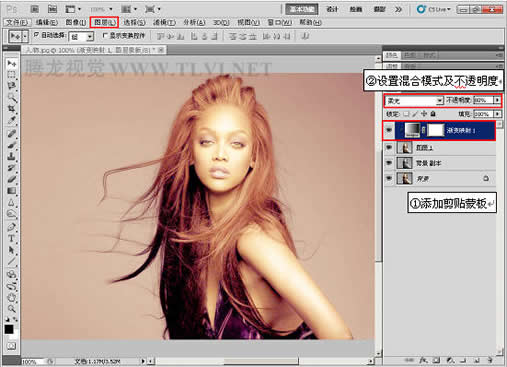Toggle the 自动选择 checkbox

[37, 35]
